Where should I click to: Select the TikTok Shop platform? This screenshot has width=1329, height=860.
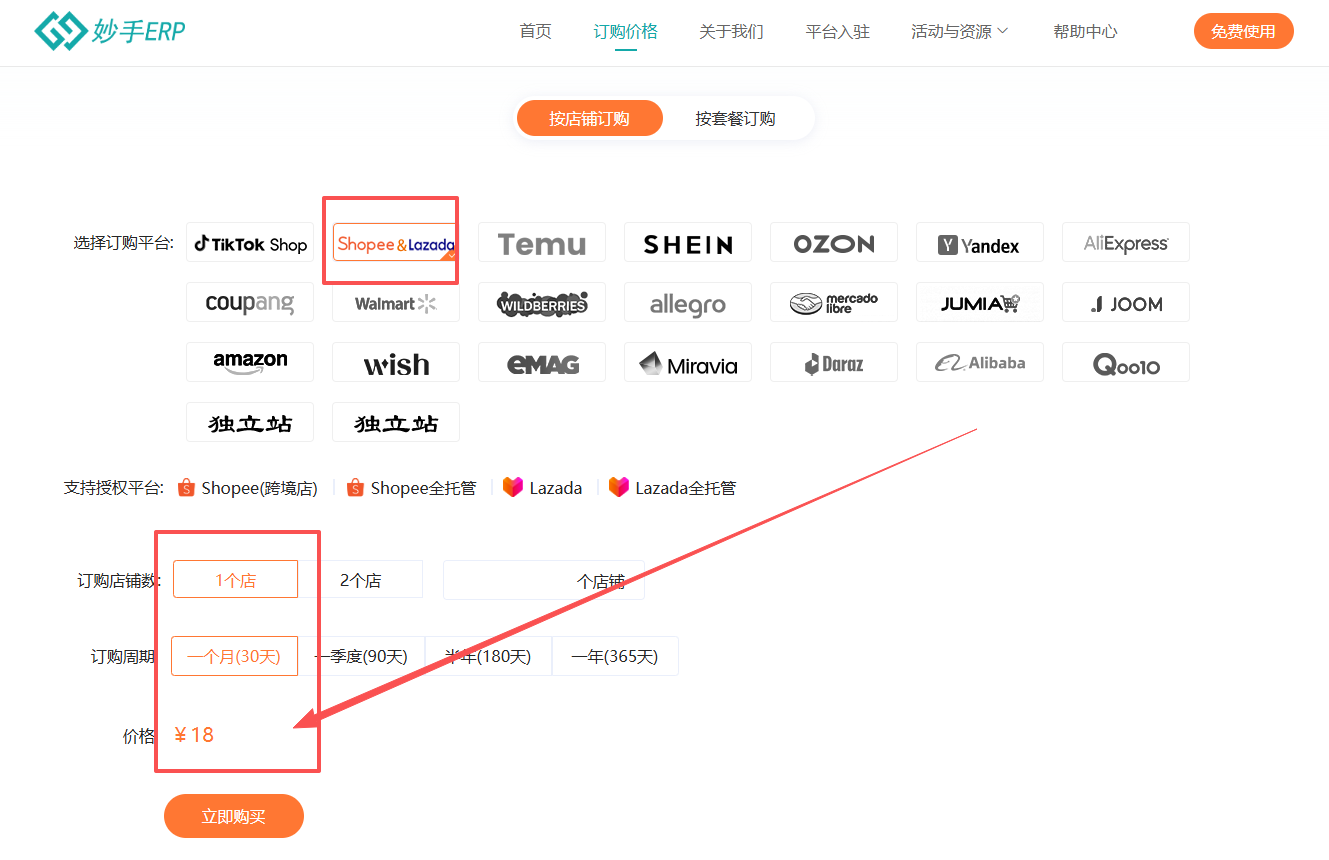point(250,242)
